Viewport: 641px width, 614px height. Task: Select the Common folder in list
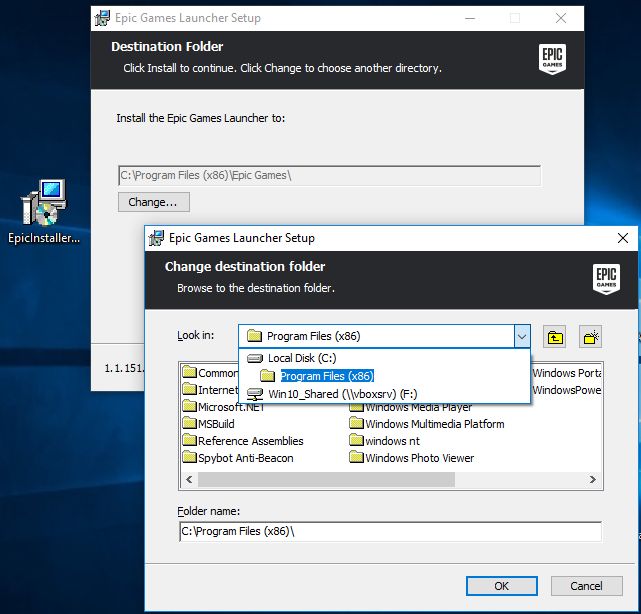click(210, 373)
